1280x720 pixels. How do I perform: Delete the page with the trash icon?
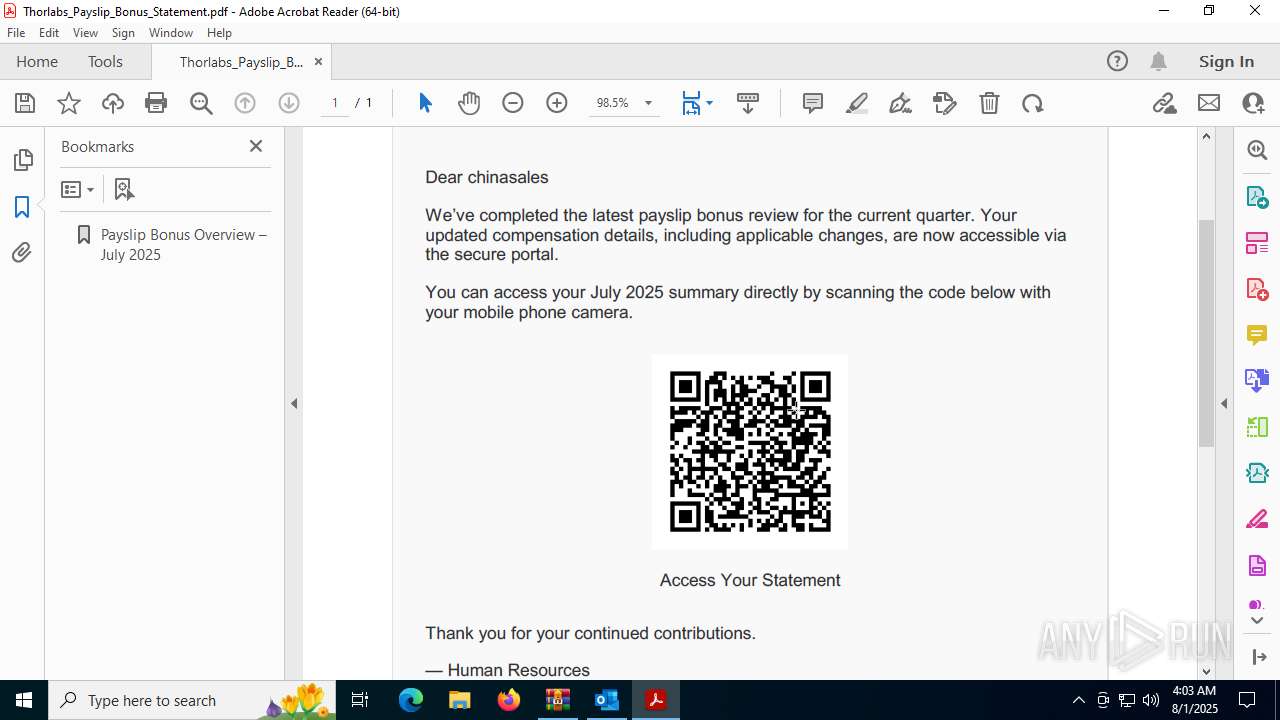click(989, 103)
